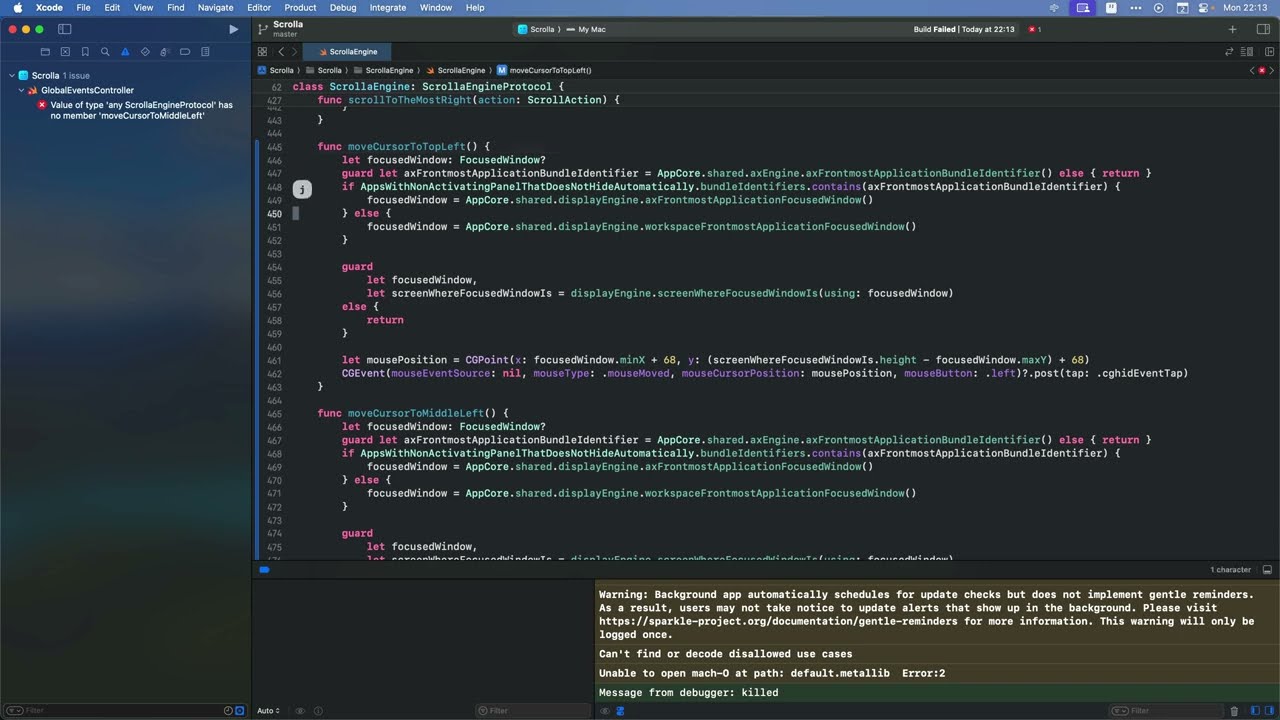1280x720 pixels.
Task: Open the Find navigator magnifier icon
Action: tap(105, 52)
